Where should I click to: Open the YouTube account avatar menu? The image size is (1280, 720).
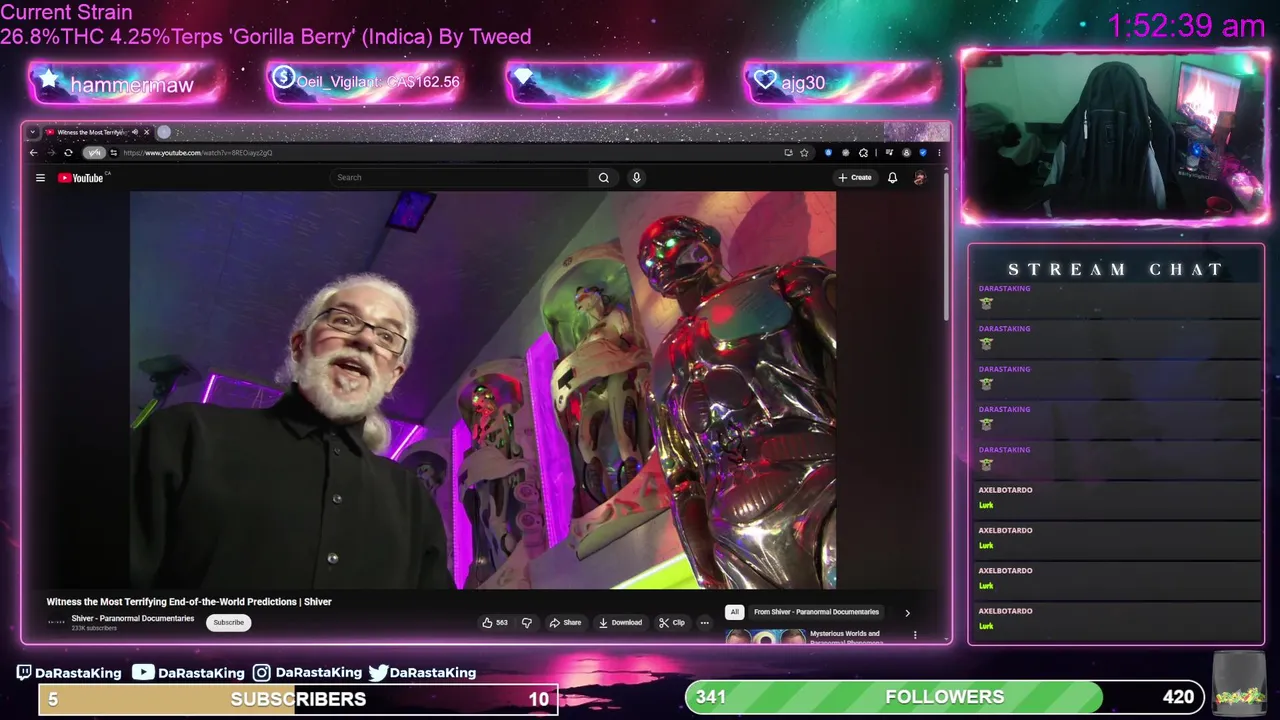pyautogui.click(x=920, y=178)
